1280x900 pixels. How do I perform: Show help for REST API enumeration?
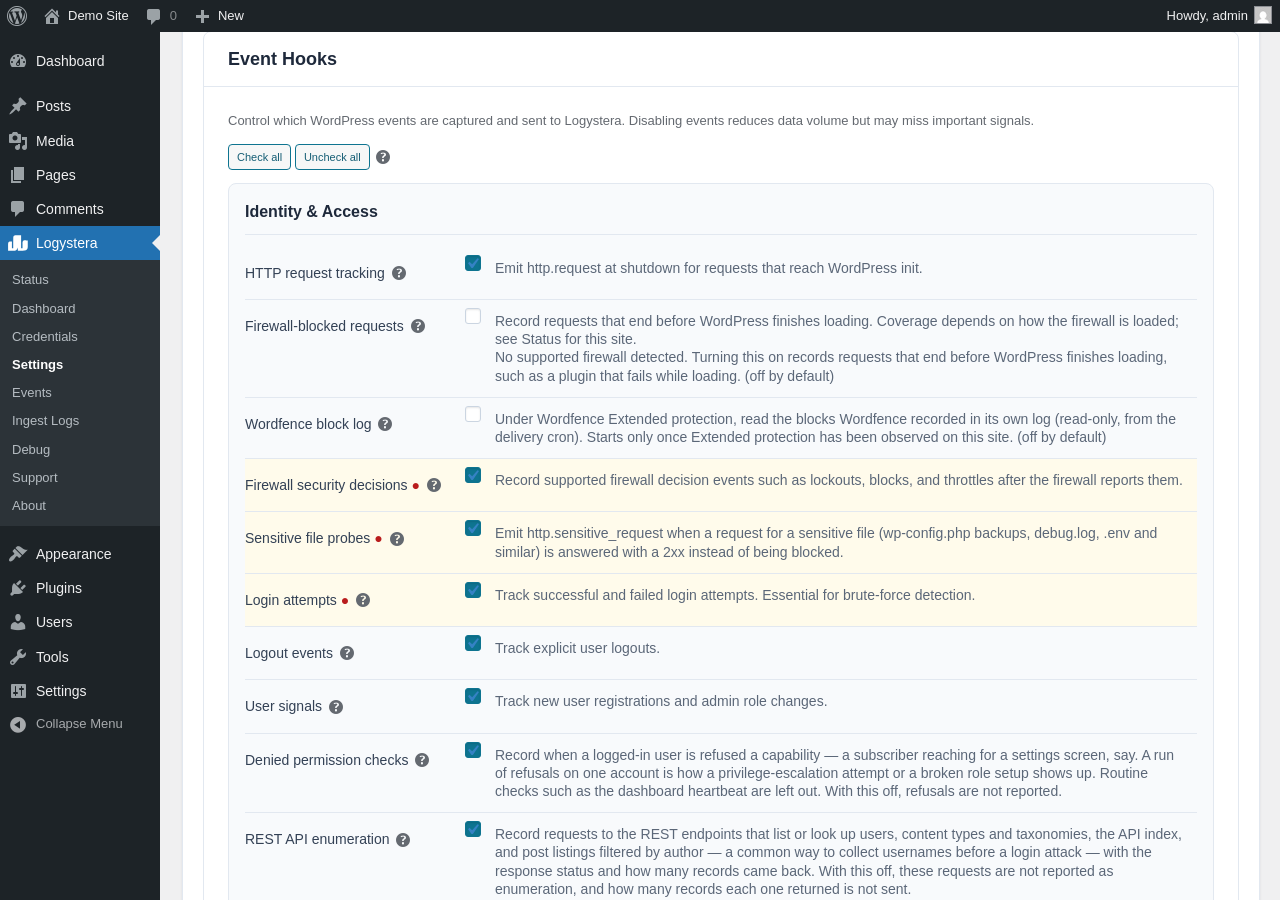point(403,840)
